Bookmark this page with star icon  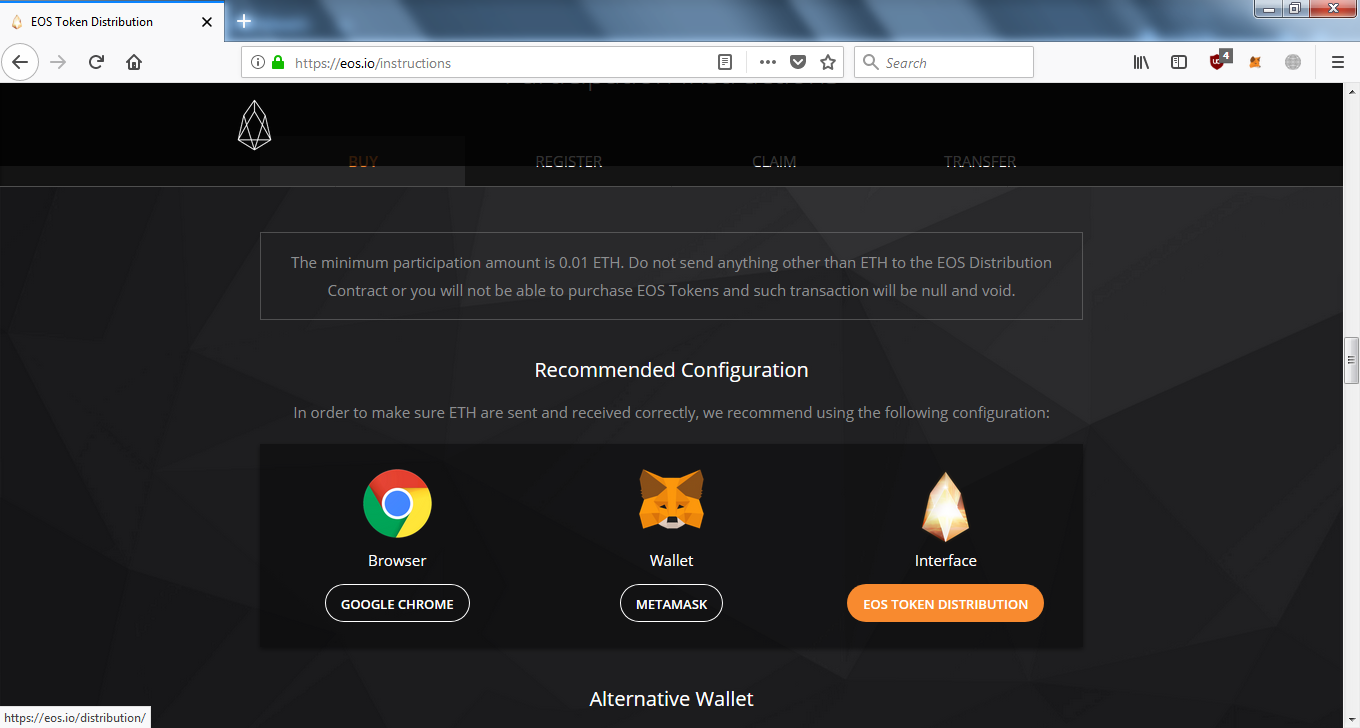828,62
